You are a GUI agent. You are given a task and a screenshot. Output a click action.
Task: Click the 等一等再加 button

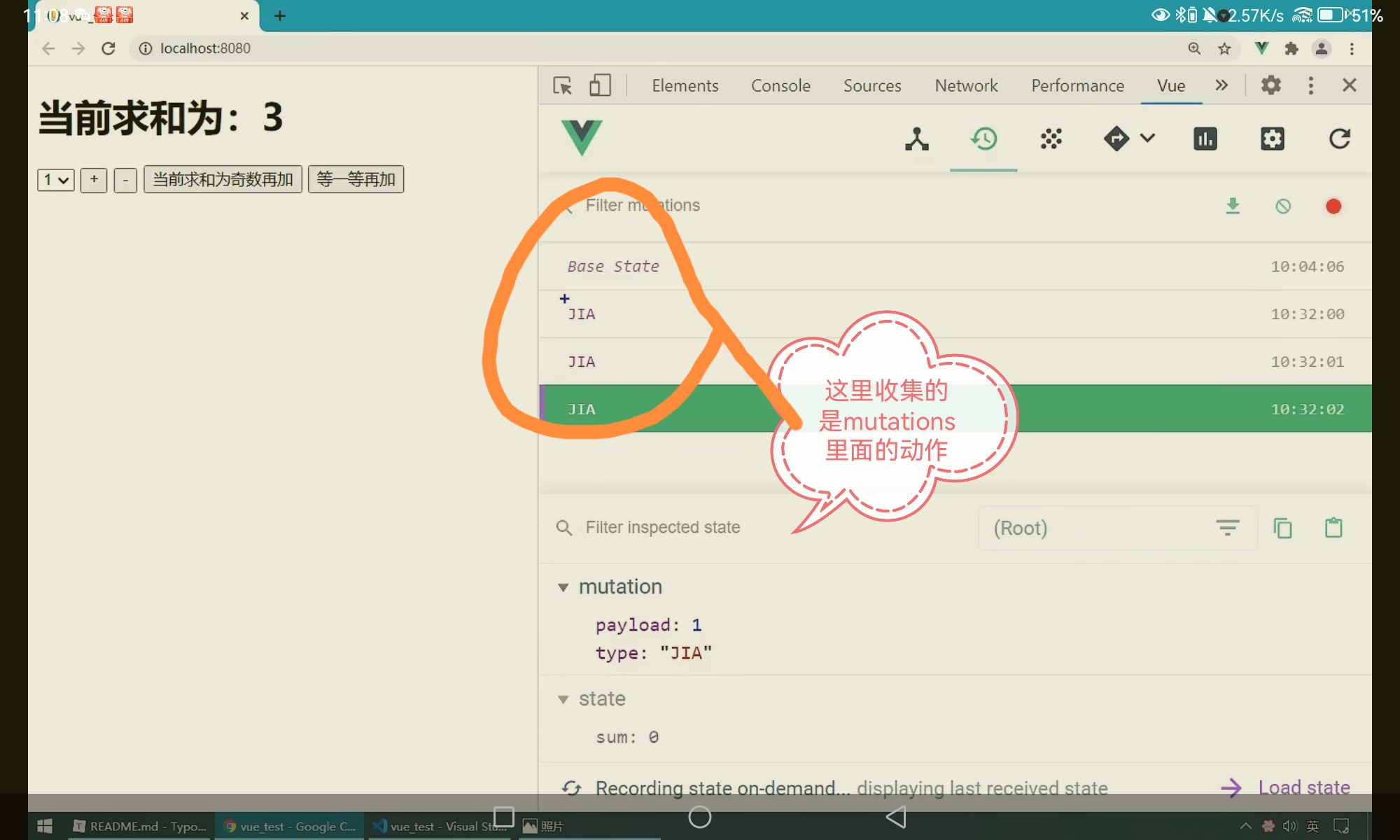pos(356,180)
